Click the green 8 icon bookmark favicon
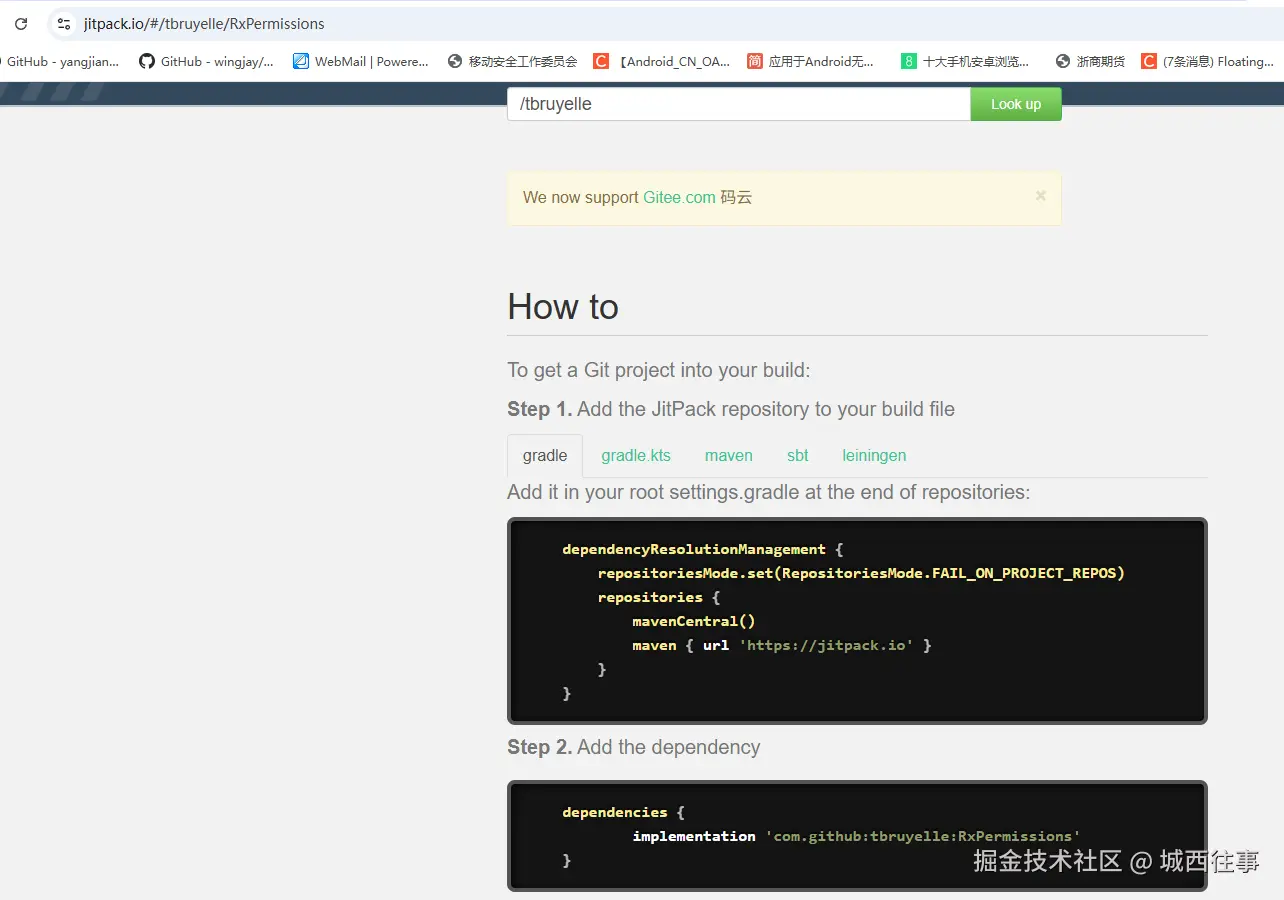The image size is (1284, 900). pyautogui.click(x=909, y=61)
